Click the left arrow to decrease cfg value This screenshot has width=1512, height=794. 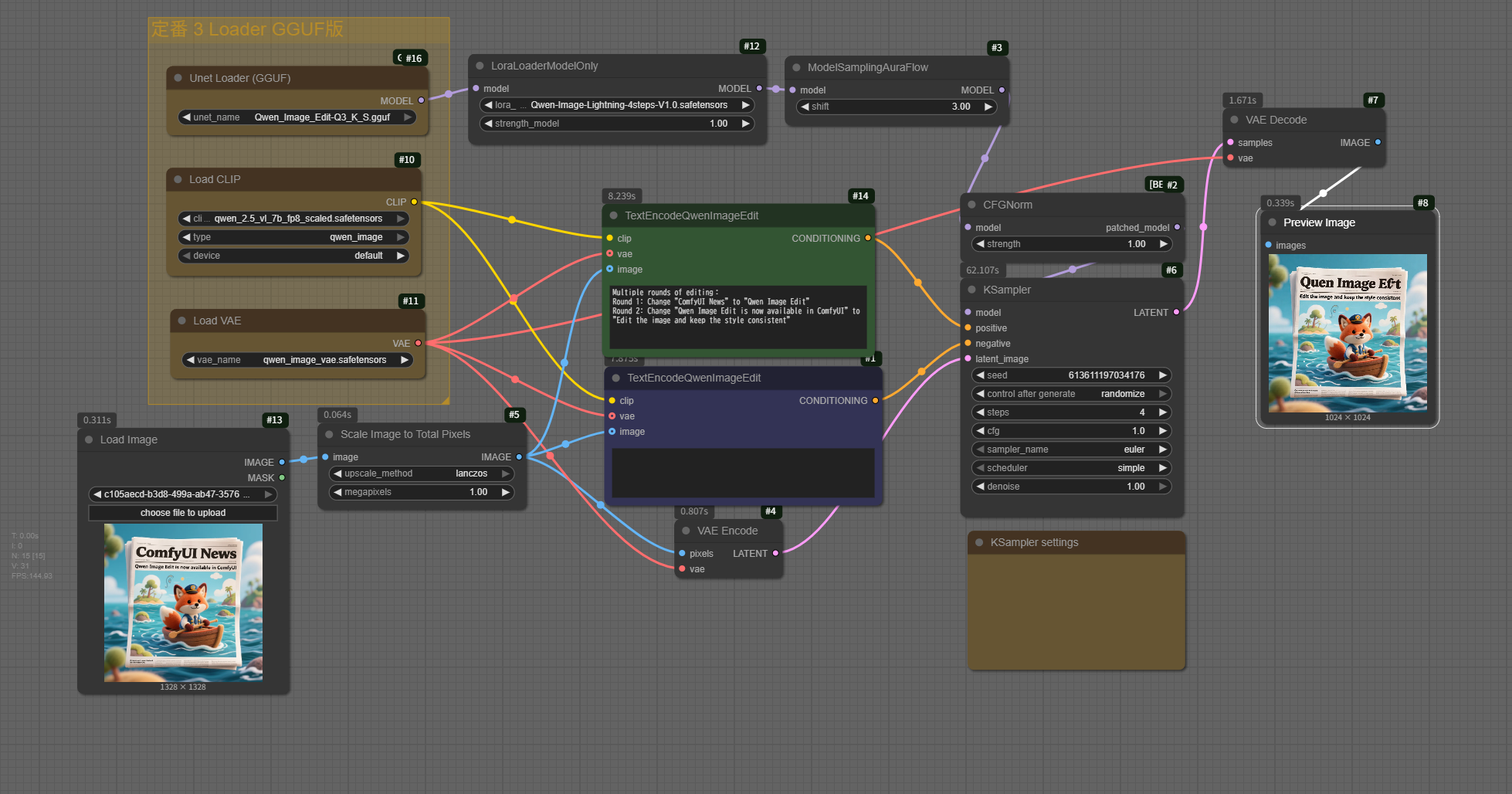coord(980,431)
